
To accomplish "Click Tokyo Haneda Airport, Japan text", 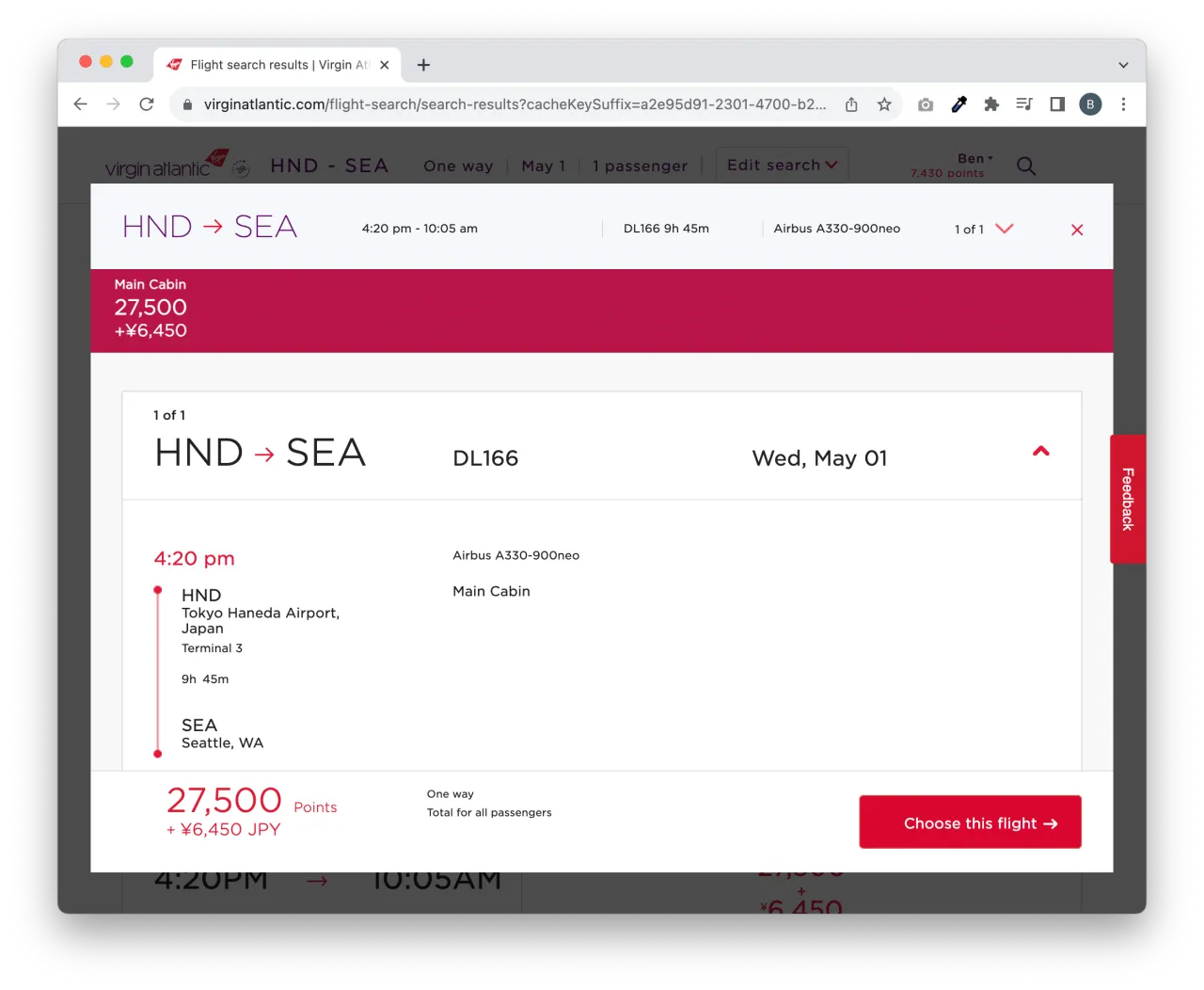I will tap(261, 620).
